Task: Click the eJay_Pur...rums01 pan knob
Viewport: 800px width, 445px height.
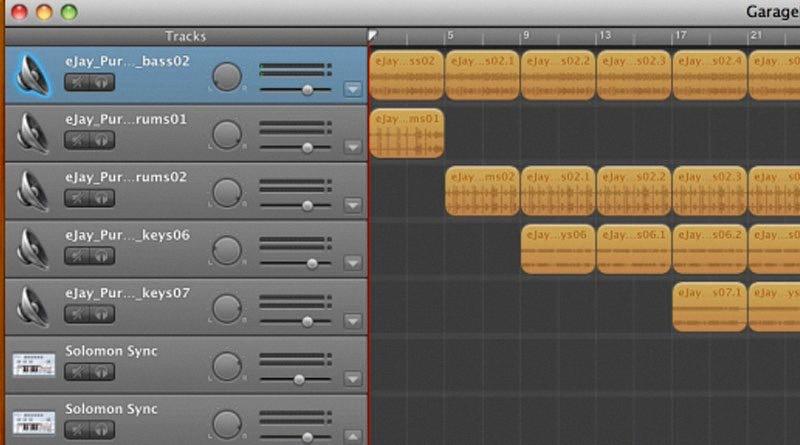Action: pyautogui.click(x=227, y=134)
